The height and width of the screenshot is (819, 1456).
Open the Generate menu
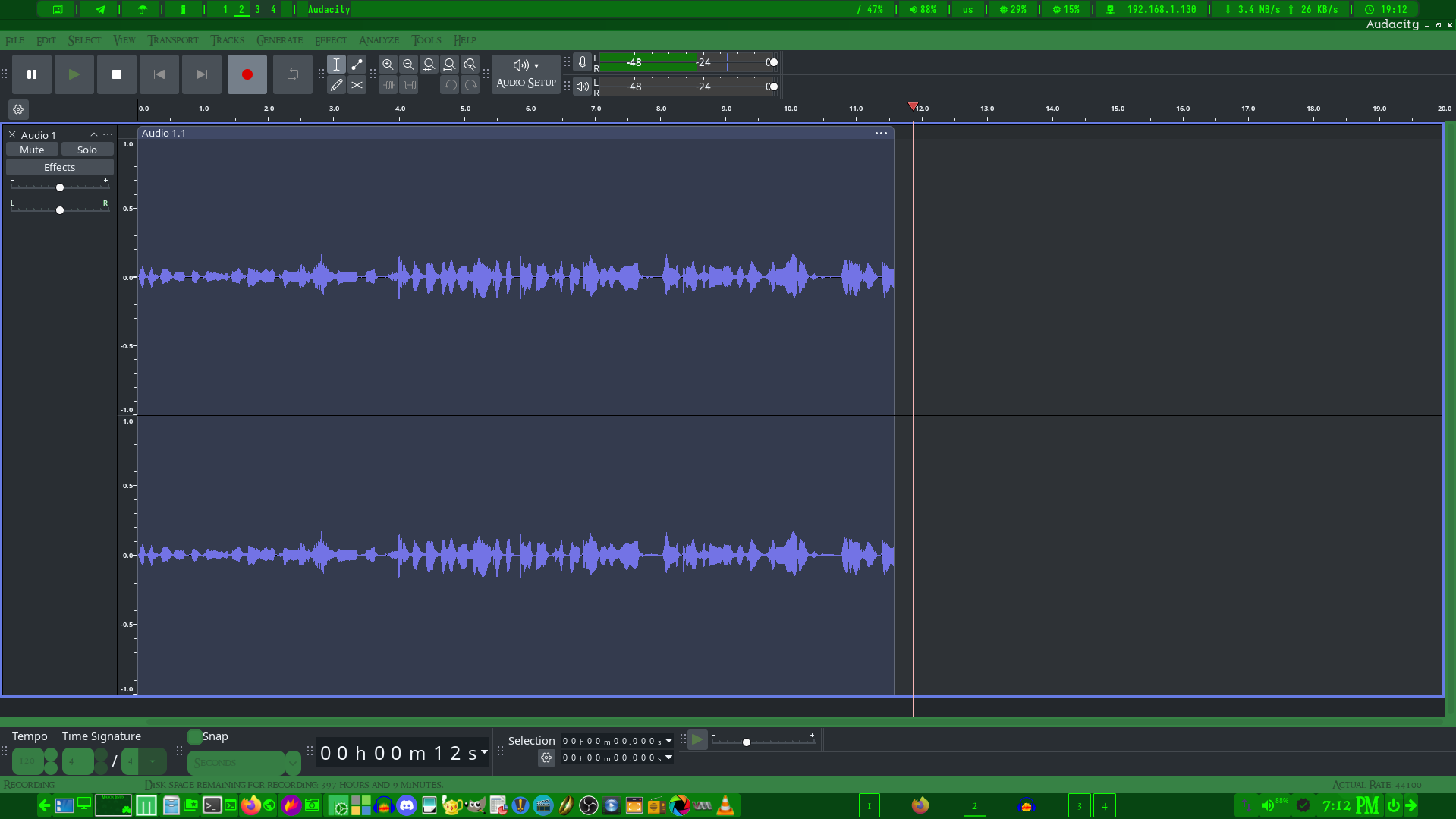[x=279, y=40]
